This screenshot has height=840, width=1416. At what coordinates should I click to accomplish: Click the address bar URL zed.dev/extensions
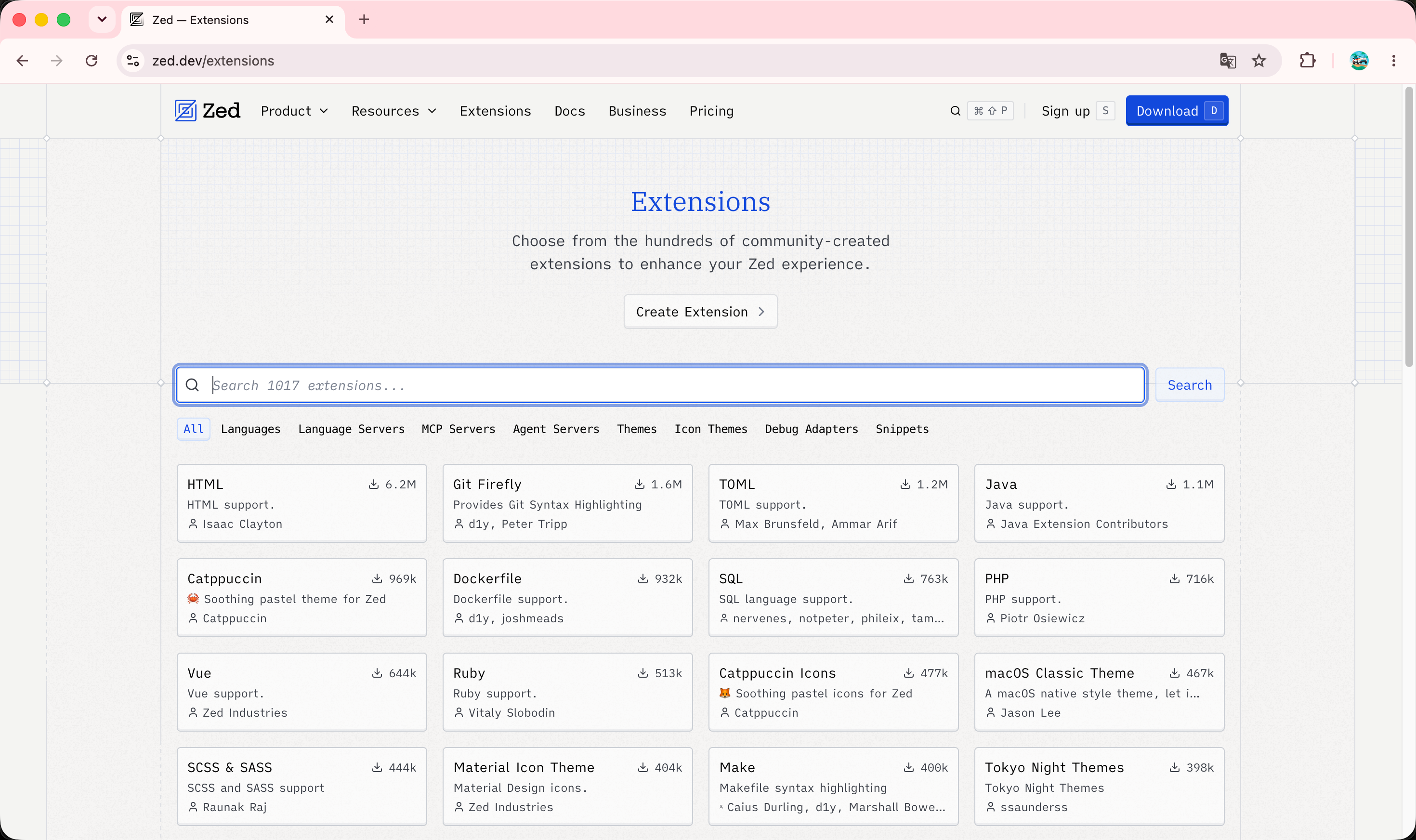tap(213, 61)
